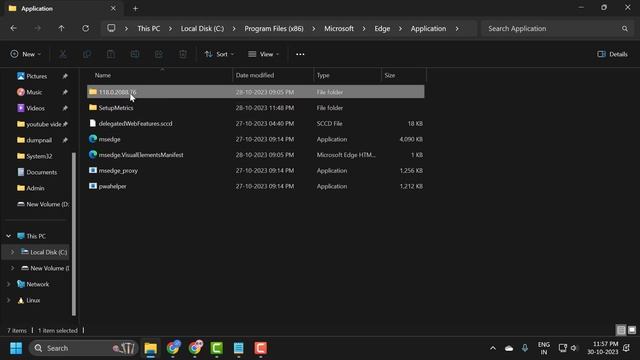
Task: Open the Sort dropdown
Action: [x=219, y=54]
